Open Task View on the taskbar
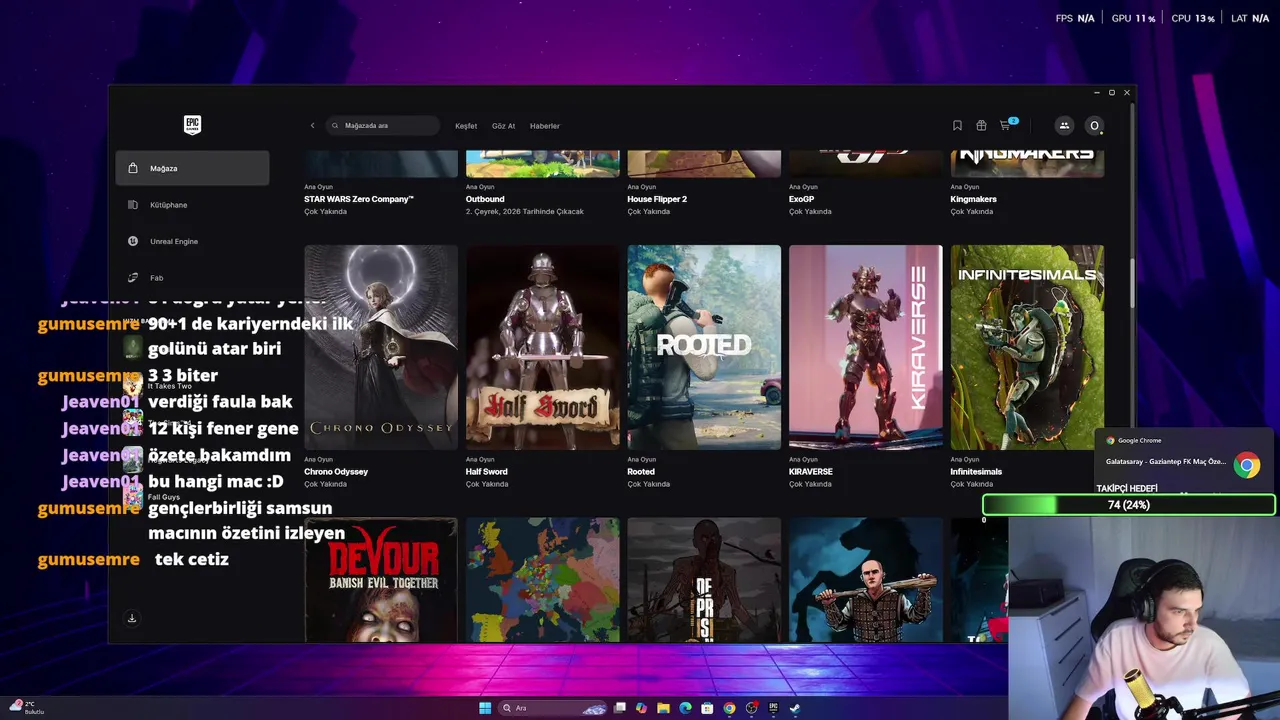Screen dimensions: 1280x720 (620, 708)
